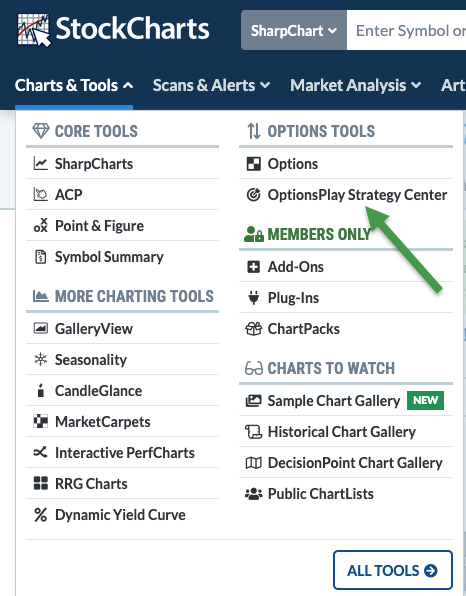The image size is (466, 596).
Task: Collapse the Charts & Tools menu
Action: [74, 86]
